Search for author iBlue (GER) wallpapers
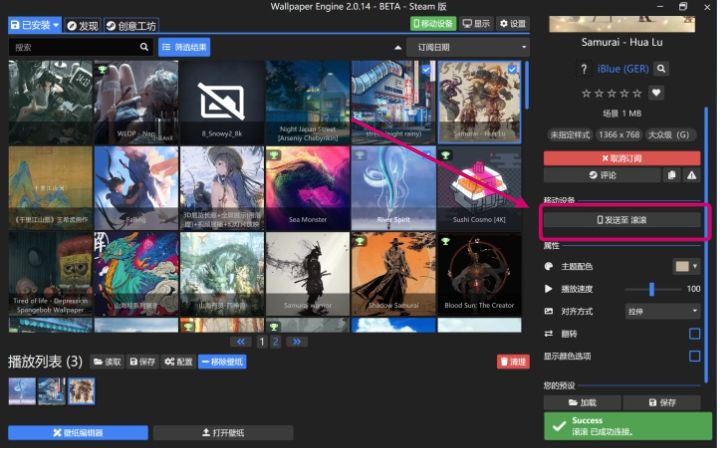This screenshot has width=720, height=450. pos(661,69)
